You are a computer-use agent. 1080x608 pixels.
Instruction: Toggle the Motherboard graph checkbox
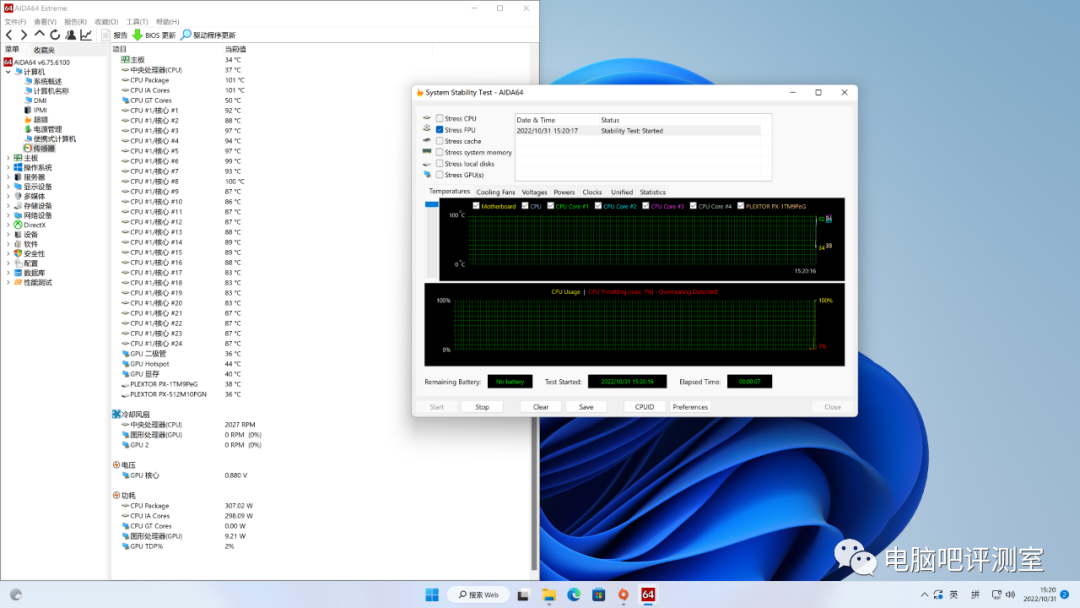pyautogui.click(x=476, y=206)
